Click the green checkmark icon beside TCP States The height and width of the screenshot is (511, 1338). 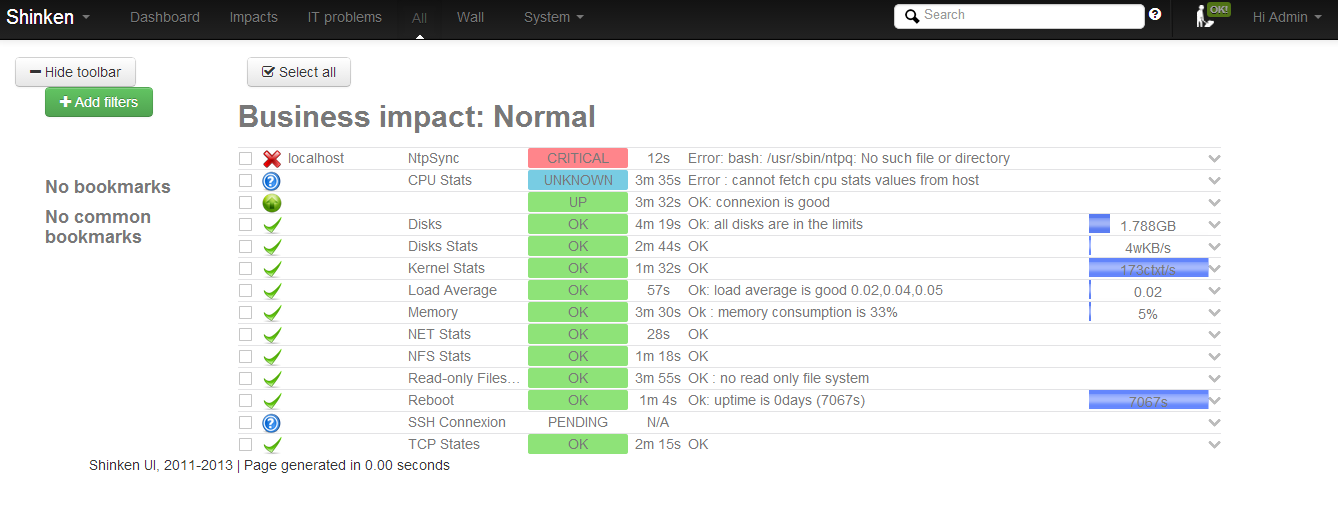272,445
